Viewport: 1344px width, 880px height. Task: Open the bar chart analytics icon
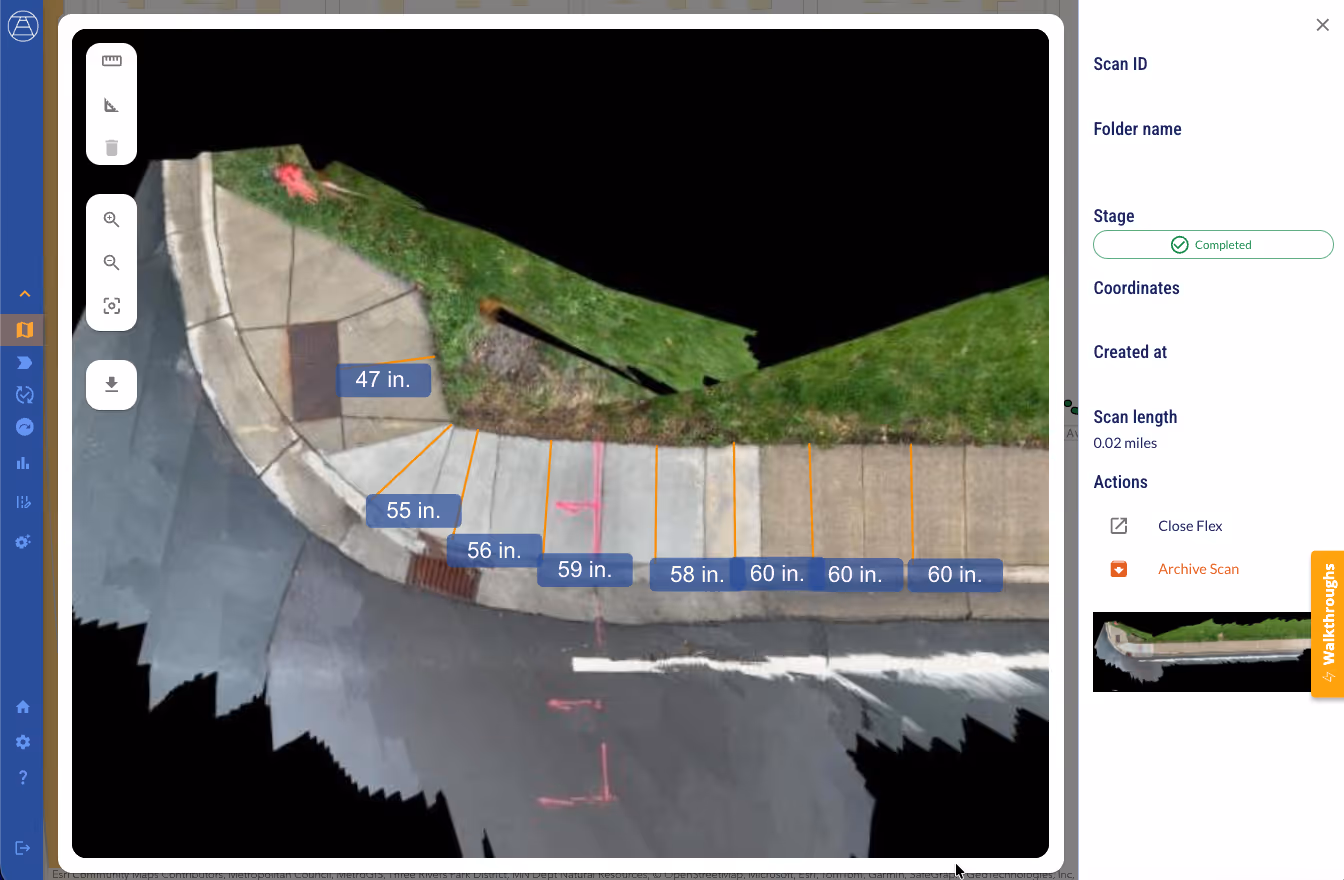pyautogui.click(x=24, y=463)
